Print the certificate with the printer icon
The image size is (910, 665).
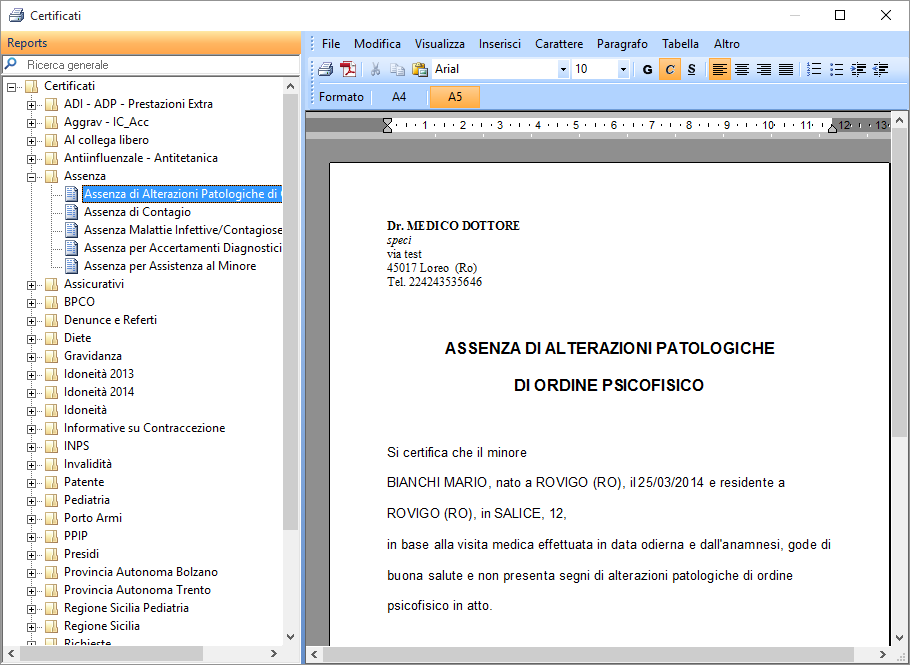point(326,70)
